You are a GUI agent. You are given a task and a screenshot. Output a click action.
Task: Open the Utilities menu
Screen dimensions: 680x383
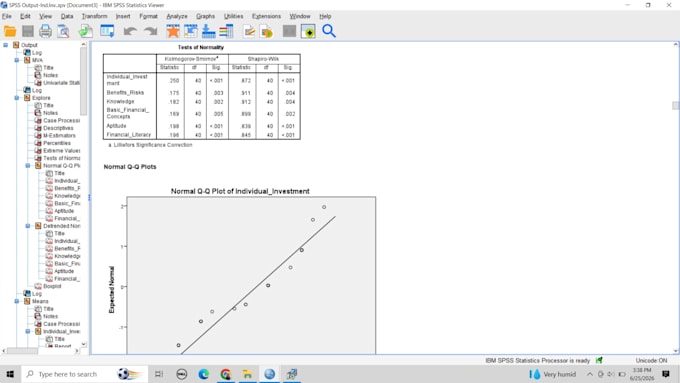[233, 16]
